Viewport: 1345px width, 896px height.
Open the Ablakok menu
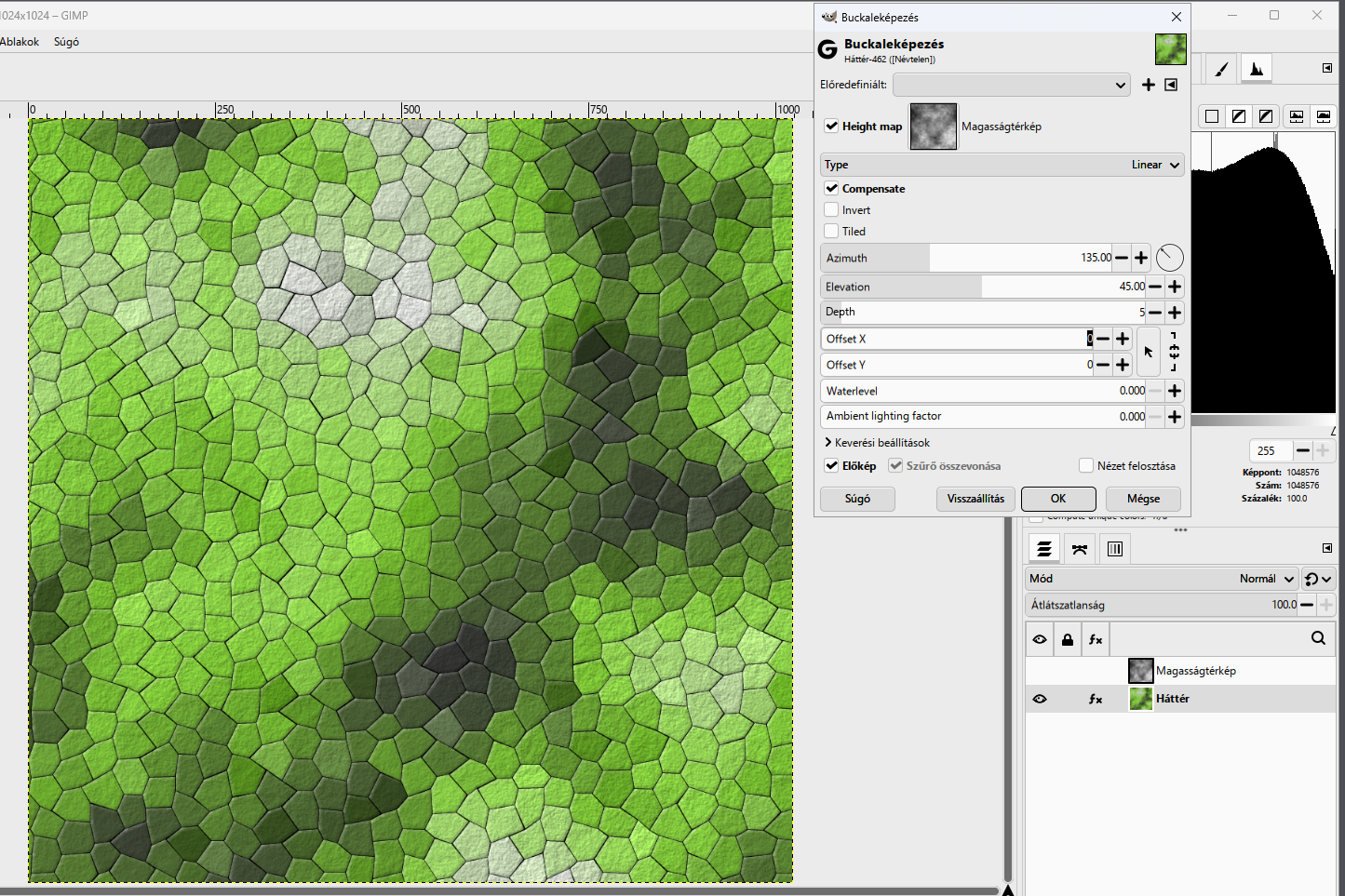[x=19, y=42]
